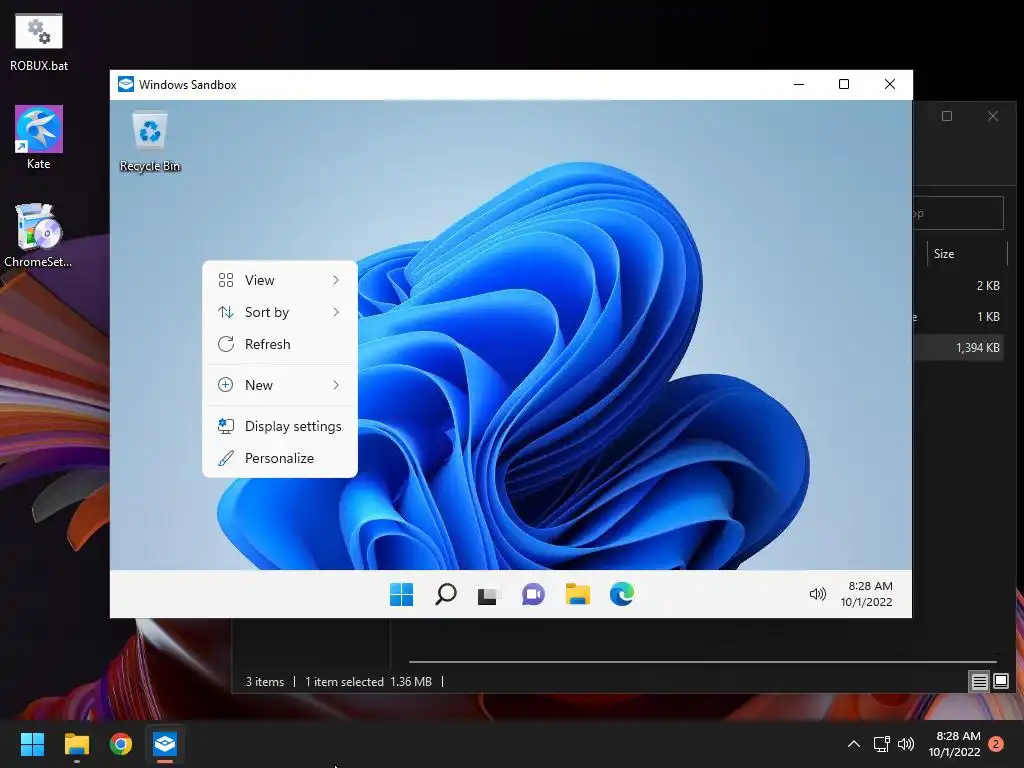Click the Size column header in Explorer
The image size is (1024, 768).
point(967,253)
